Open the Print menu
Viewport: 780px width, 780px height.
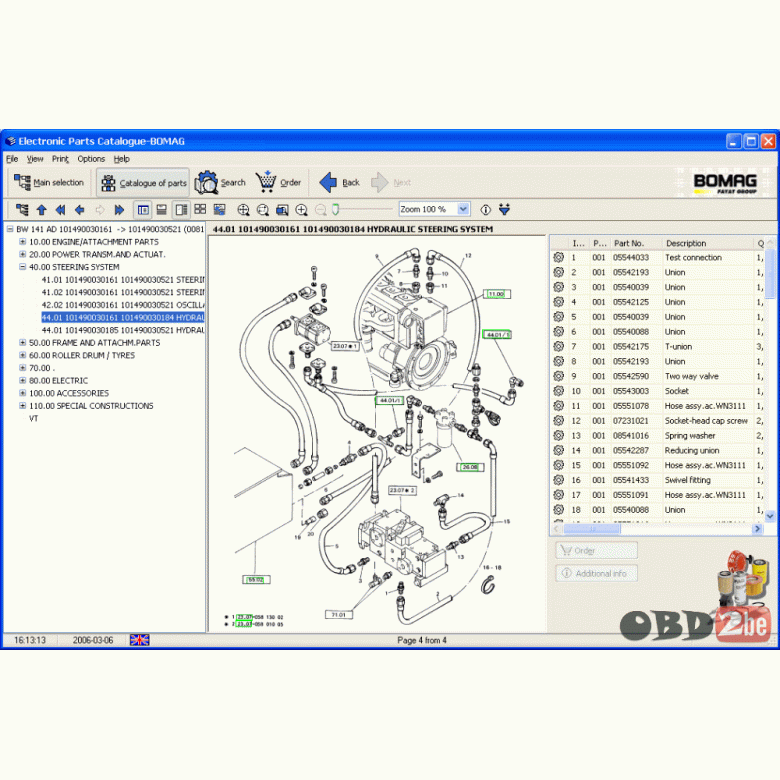[x=60, y=159]
